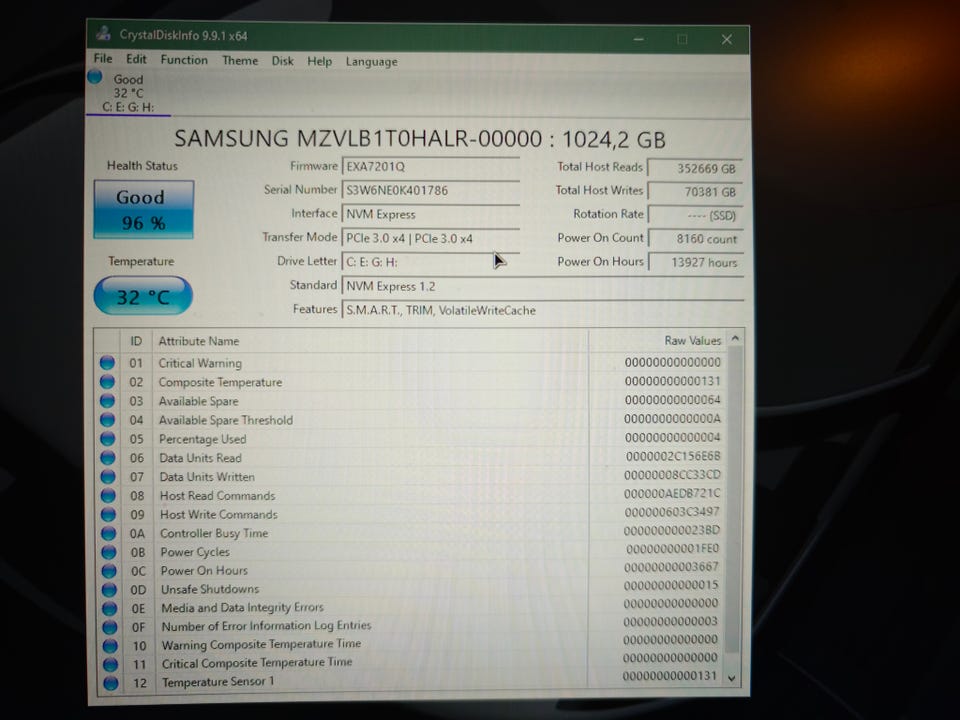Click the status orb for Temperature Sensor 1
The height and width of the screenshot is (720, 960).
point(111,682)
